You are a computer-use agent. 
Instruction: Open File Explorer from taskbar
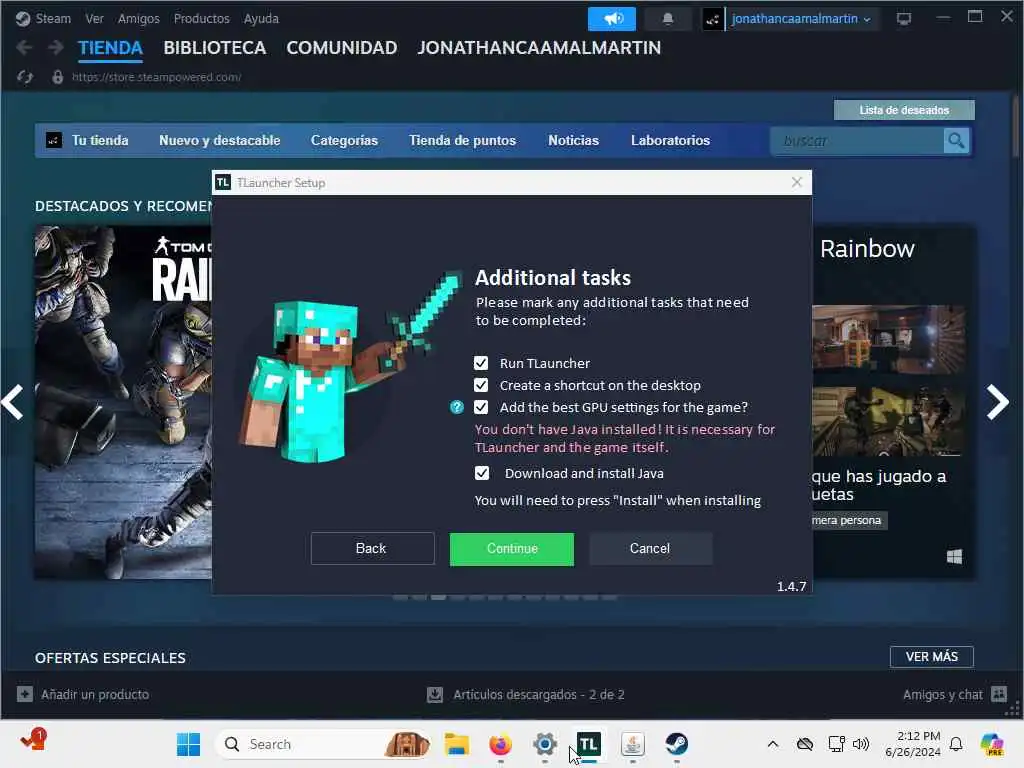pyautogui.click(x=456, y=744)
